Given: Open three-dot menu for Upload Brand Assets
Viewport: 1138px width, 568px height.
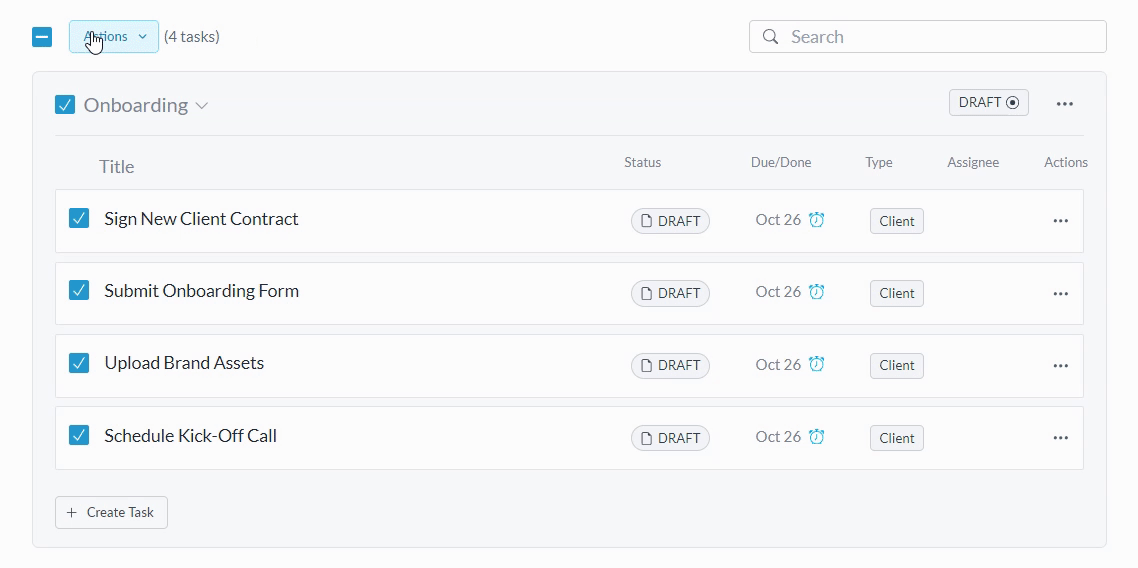Looking at the screenshot, I should (x=1060, y=366).
